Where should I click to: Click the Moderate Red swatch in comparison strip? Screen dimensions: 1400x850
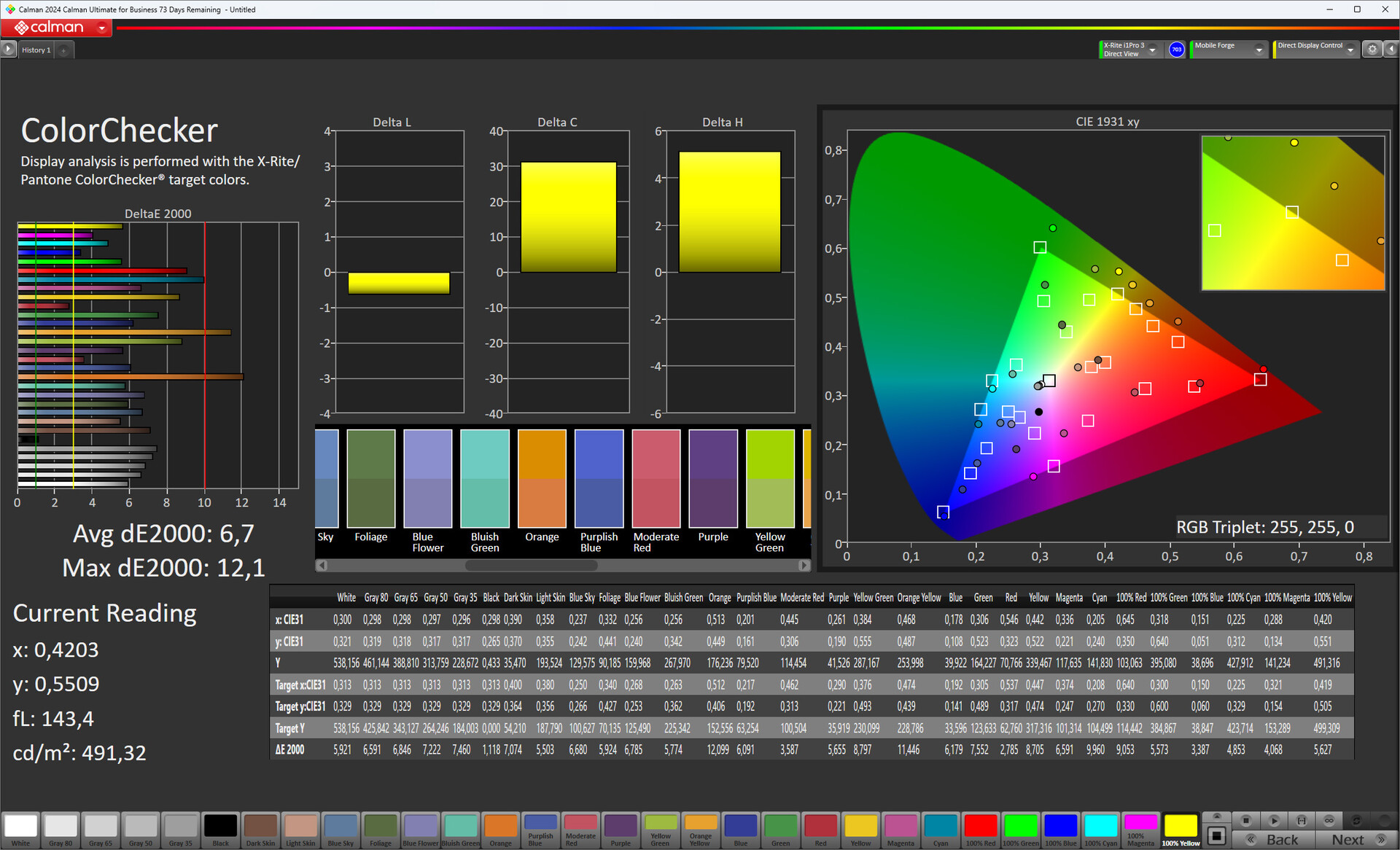[656, 478]
